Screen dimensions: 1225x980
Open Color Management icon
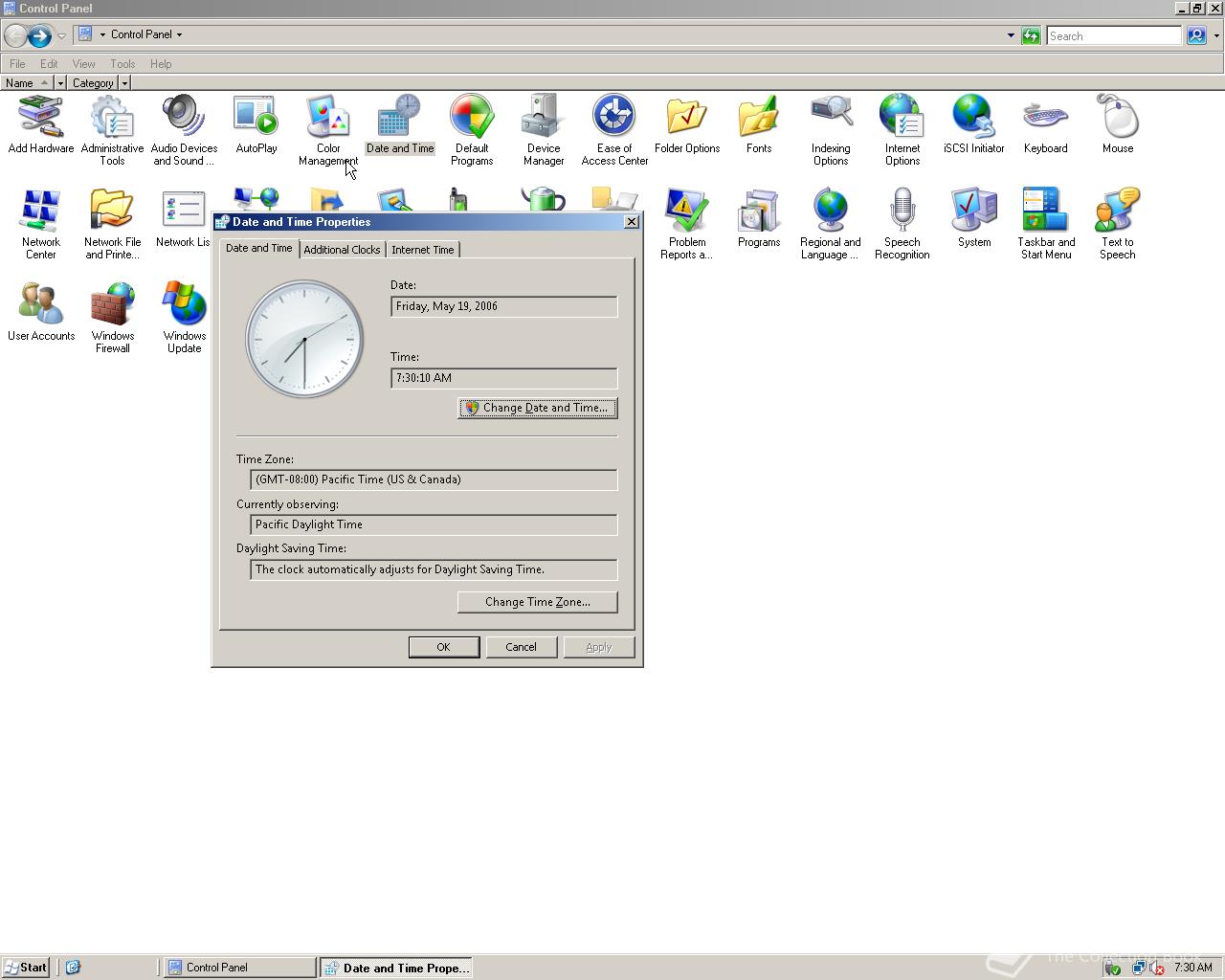328,130
